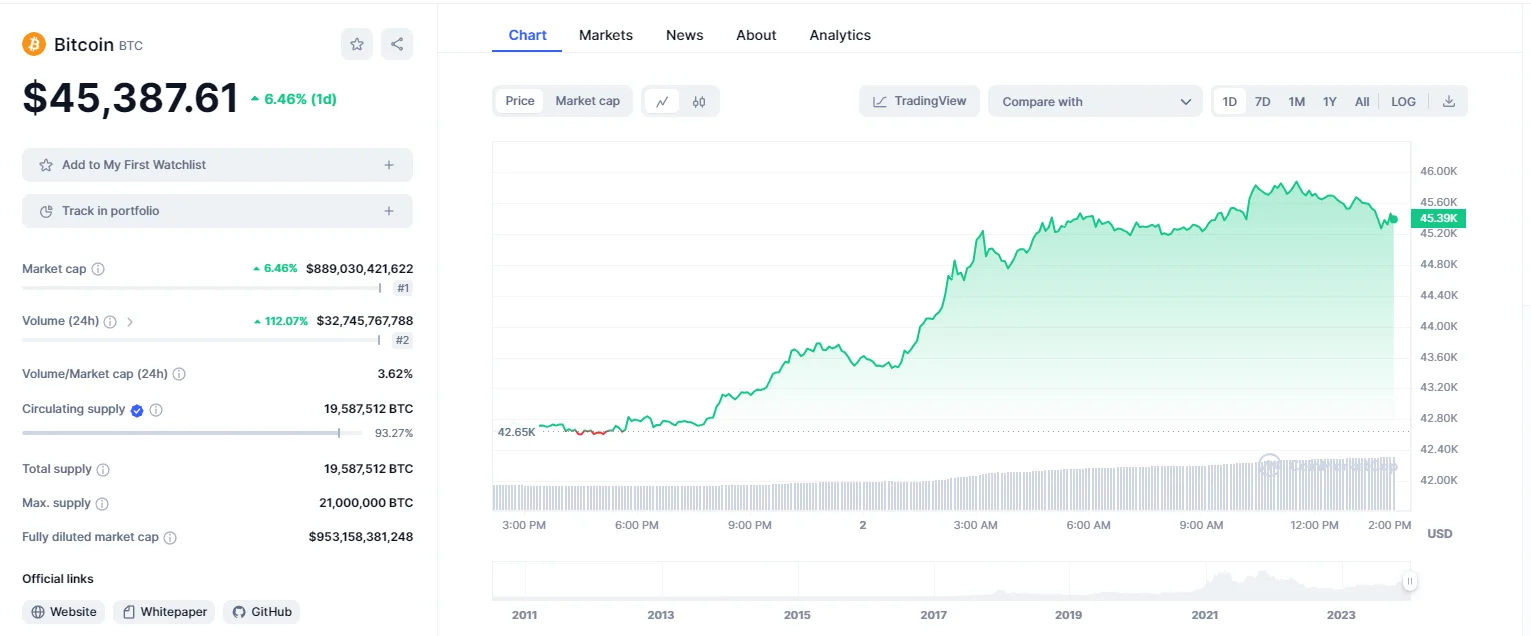Click the 42.65K opening price label
This screenshot has width=1531, height=636.
point(517,432)
